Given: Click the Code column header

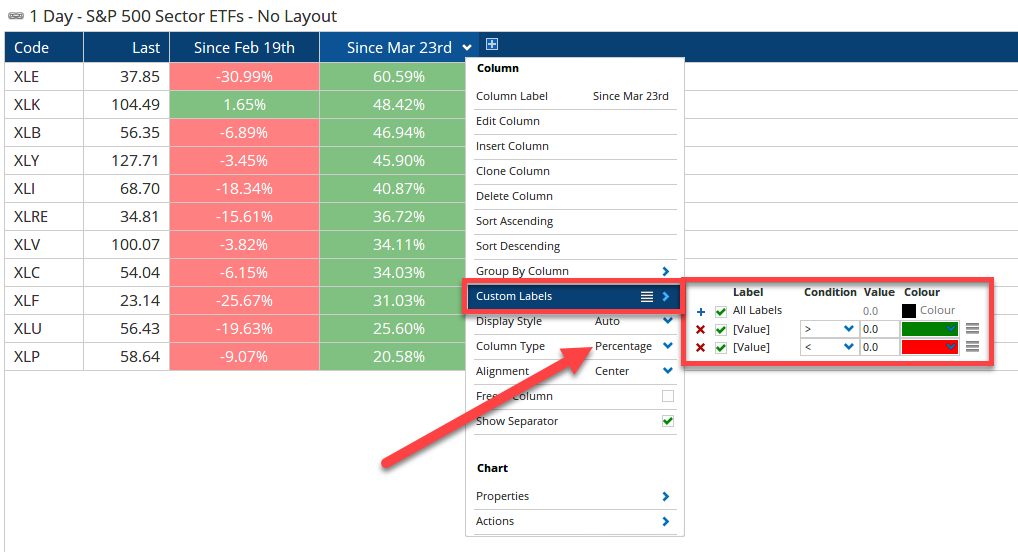Looking at the screenshot, I should pyautogui.click(x=44, y=47).
